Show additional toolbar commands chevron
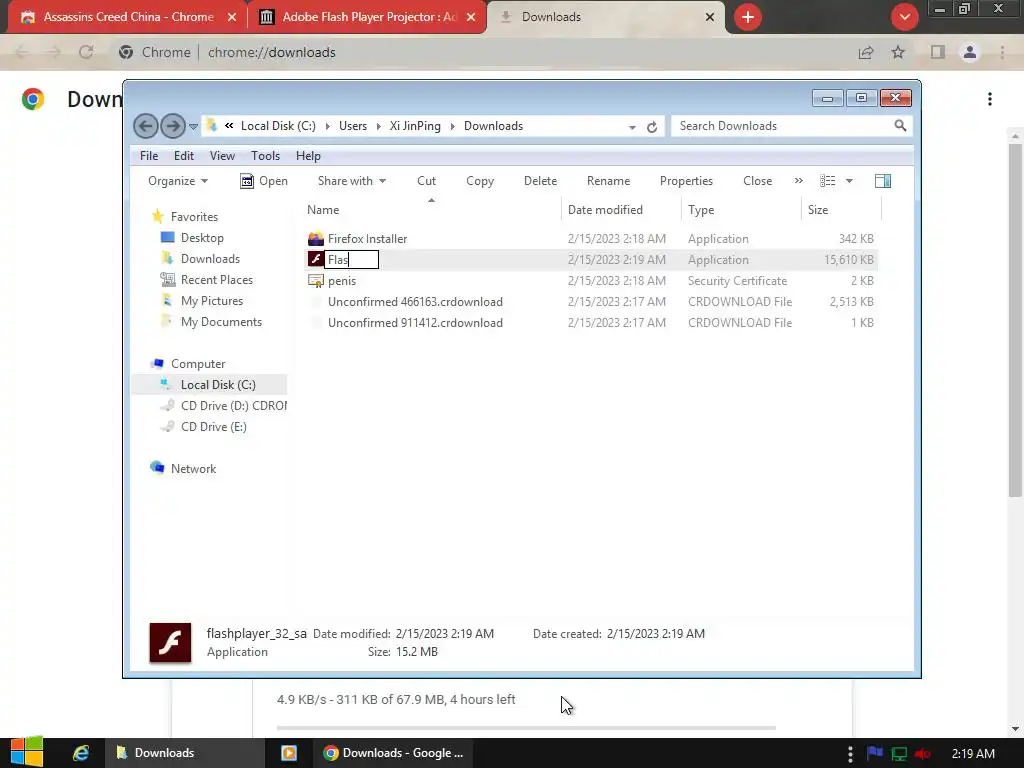Screen dimensions: 1024x768 click(799, 181)
